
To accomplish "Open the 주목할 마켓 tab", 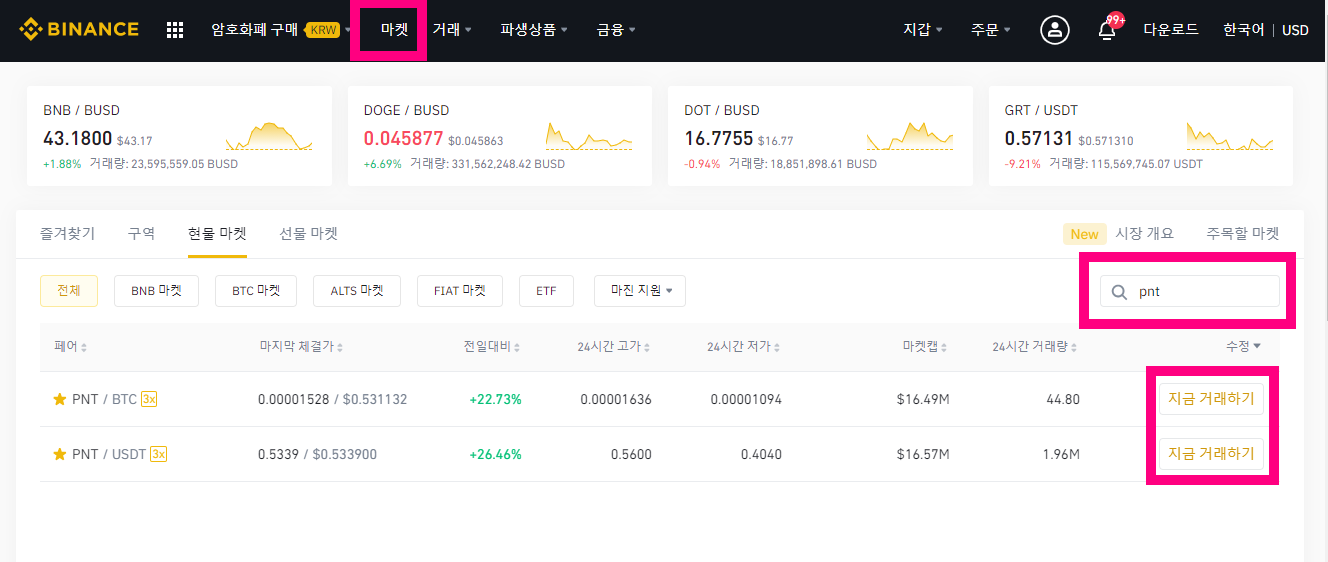I will tap(1243, 233).
